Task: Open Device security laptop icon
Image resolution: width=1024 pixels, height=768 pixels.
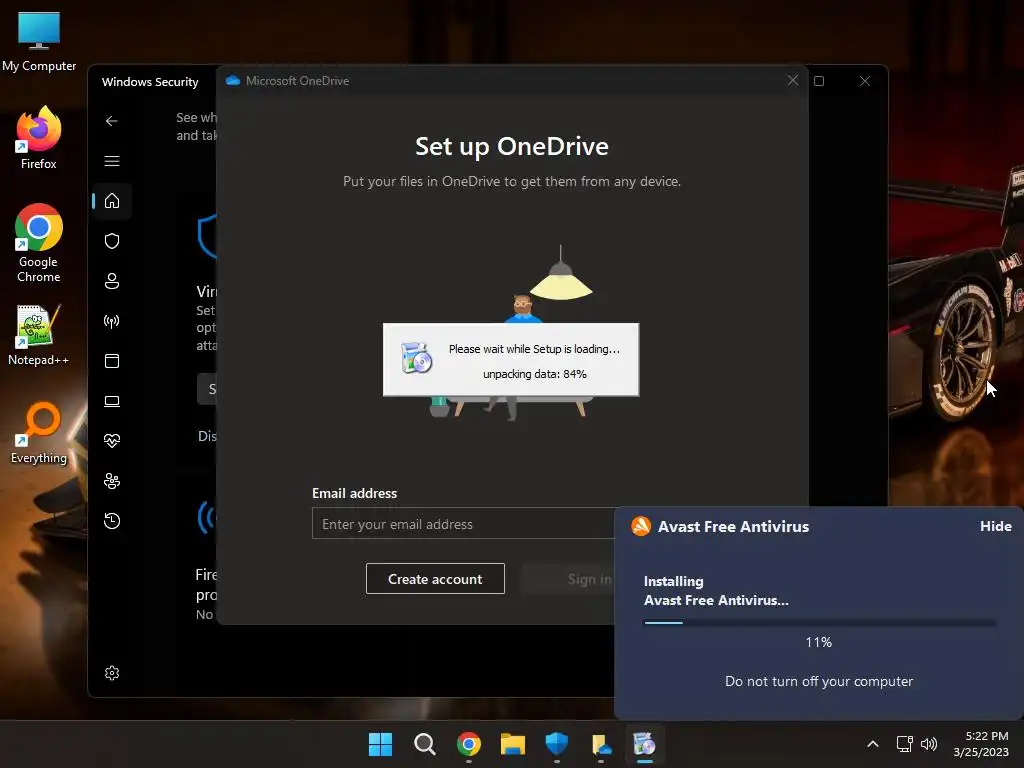Action: click(x=112, y=401)
